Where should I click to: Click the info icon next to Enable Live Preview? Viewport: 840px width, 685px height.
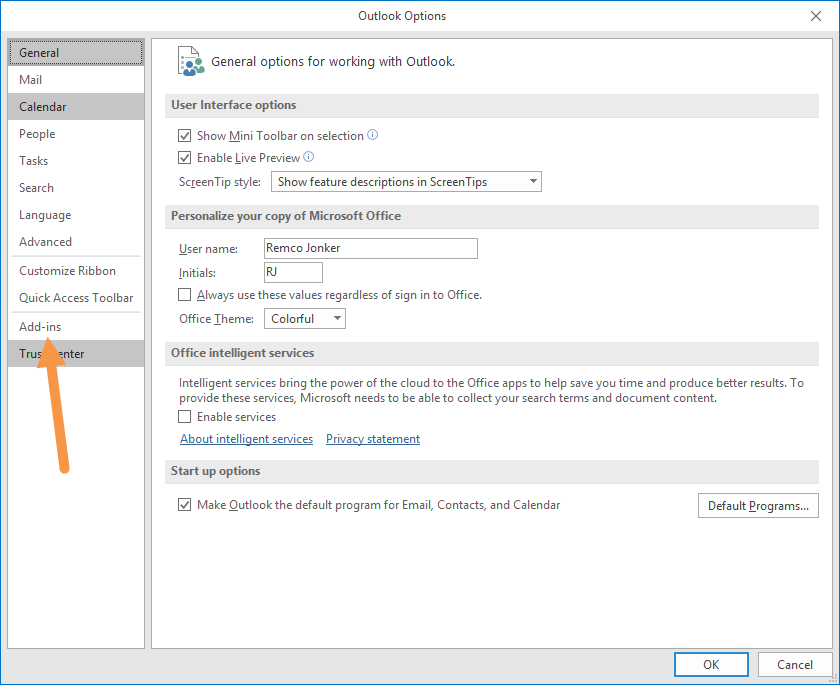click(309, 157)
